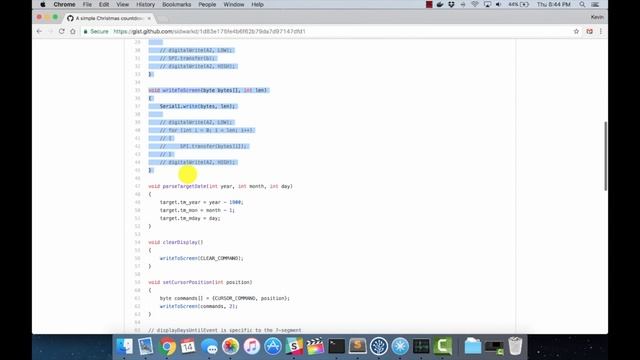Click the parseTargetDate function name
Image resolution: width=640 pixels, height=360 pixels.
point(185,186)
